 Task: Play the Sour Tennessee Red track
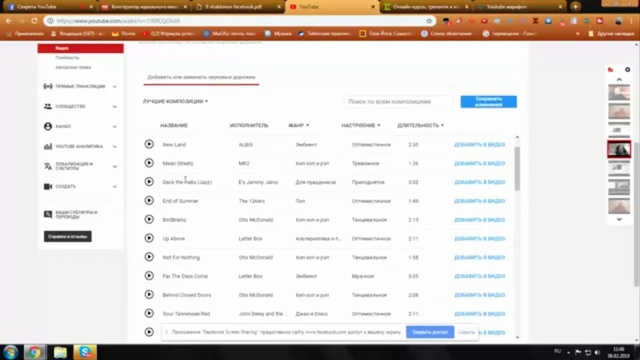click(149, 313)
